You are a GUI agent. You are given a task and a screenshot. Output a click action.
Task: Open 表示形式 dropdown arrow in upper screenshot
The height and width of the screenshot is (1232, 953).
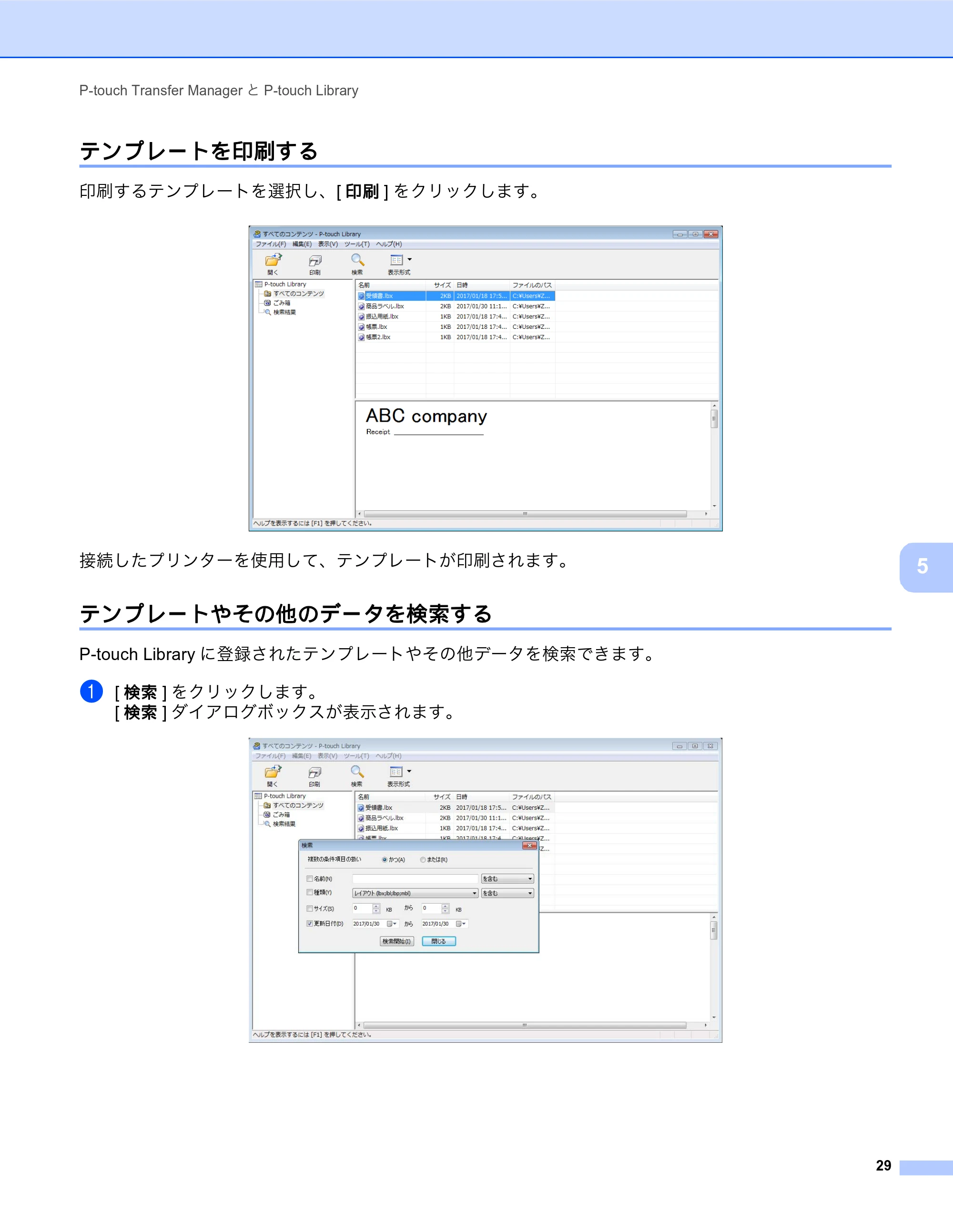[409, 259]
